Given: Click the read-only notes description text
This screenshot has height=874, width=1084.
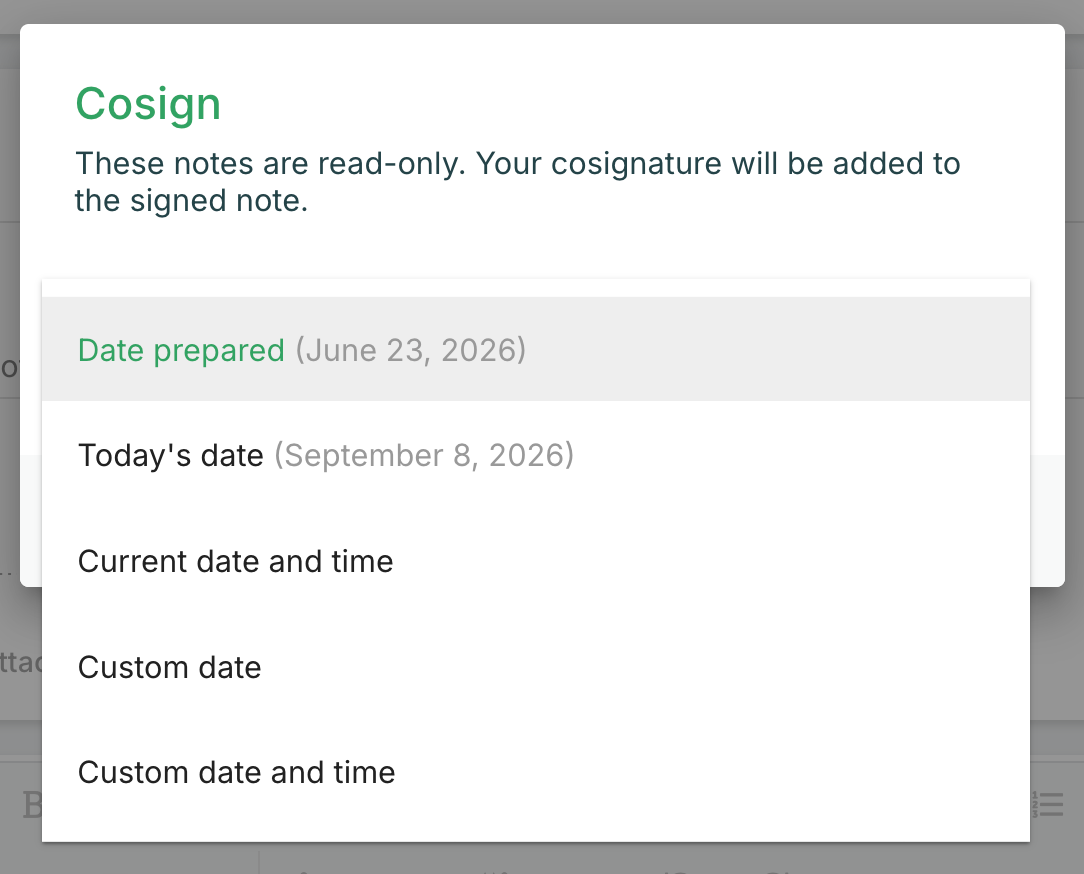Looking at the screenshot, I should (517, 182).
